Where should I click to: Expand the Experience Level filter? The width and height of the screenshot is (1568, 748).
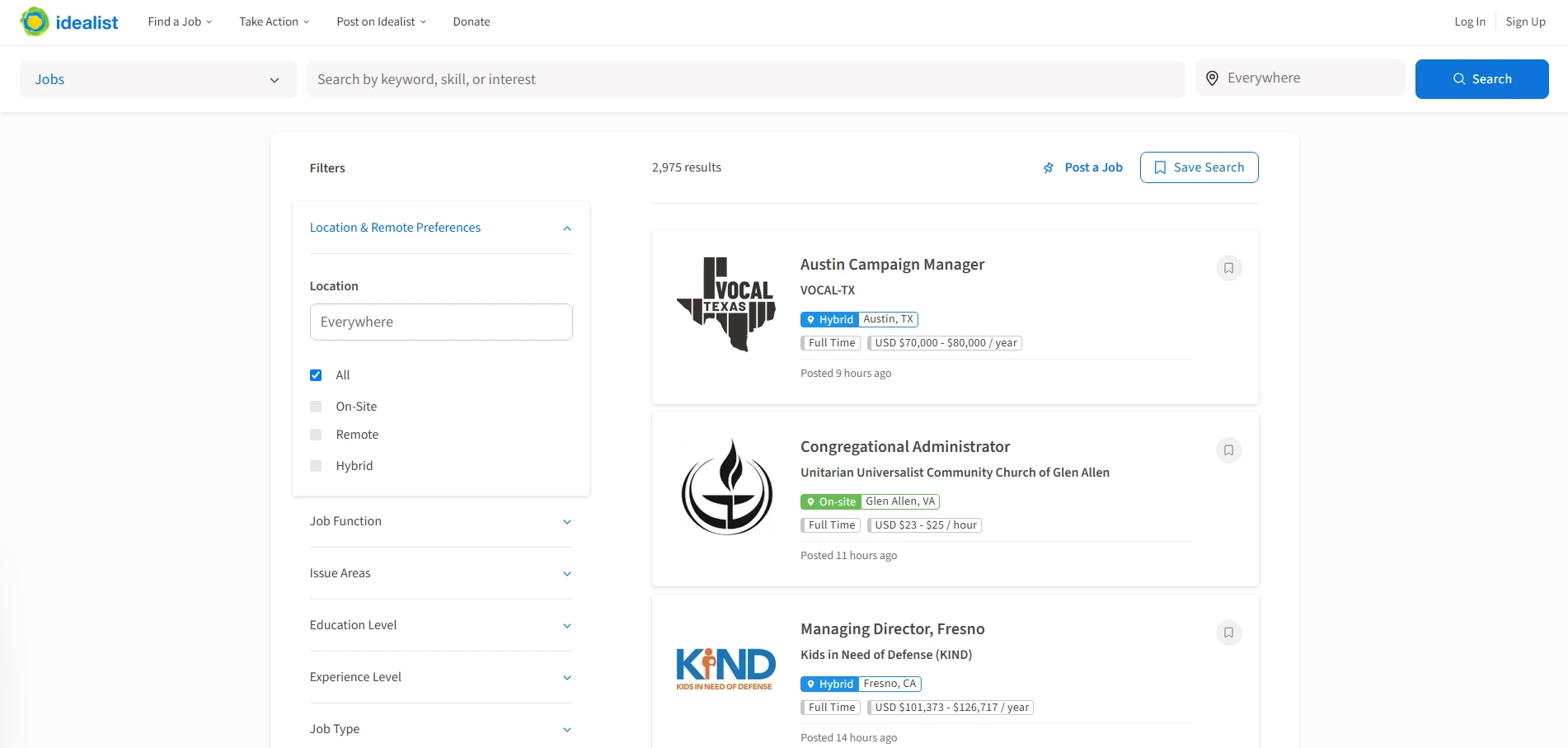click(x=441, y=677)
